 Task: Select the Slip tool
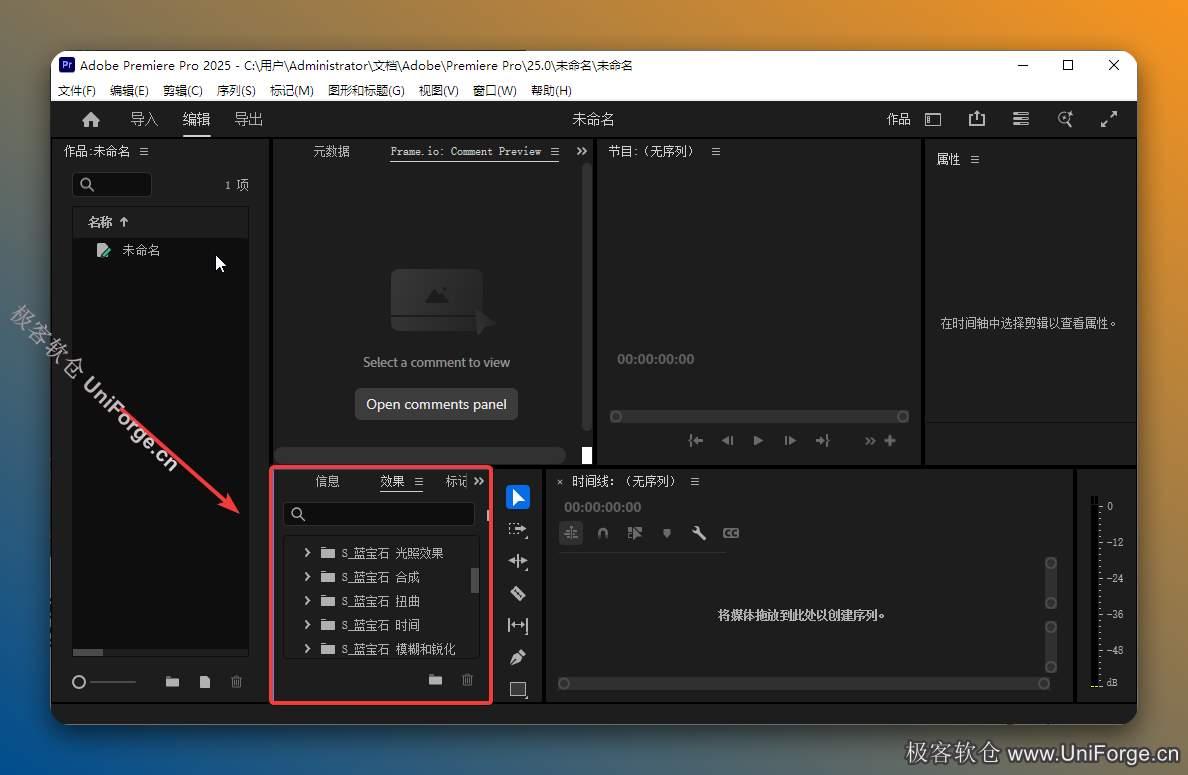coord(517,625)
